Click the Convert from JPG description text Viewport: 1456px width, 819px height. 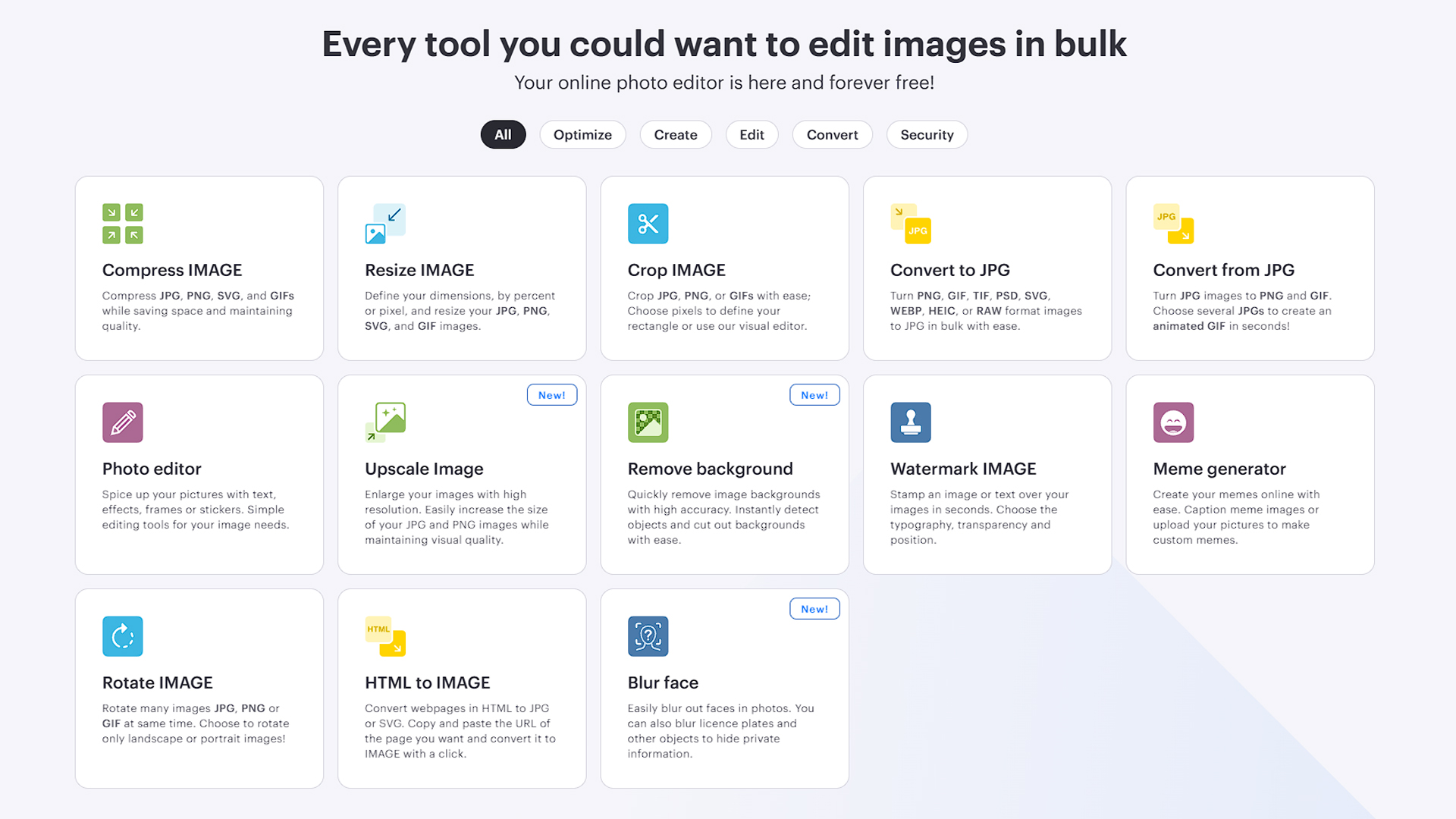pyautogui.click(x=1242, y=311)
